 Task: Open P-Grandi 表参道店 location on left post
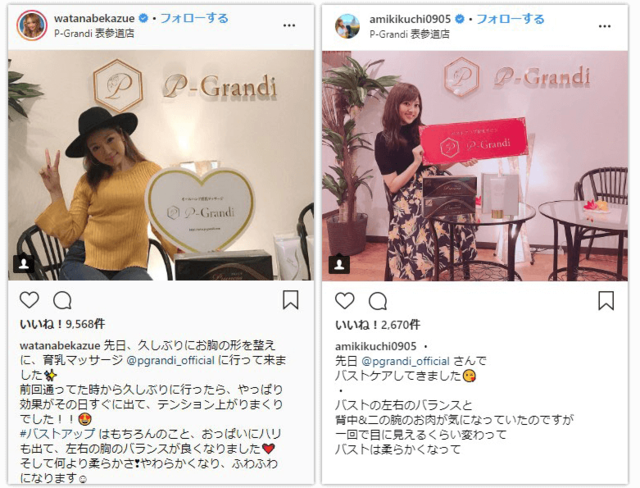(x=94, y=33)
